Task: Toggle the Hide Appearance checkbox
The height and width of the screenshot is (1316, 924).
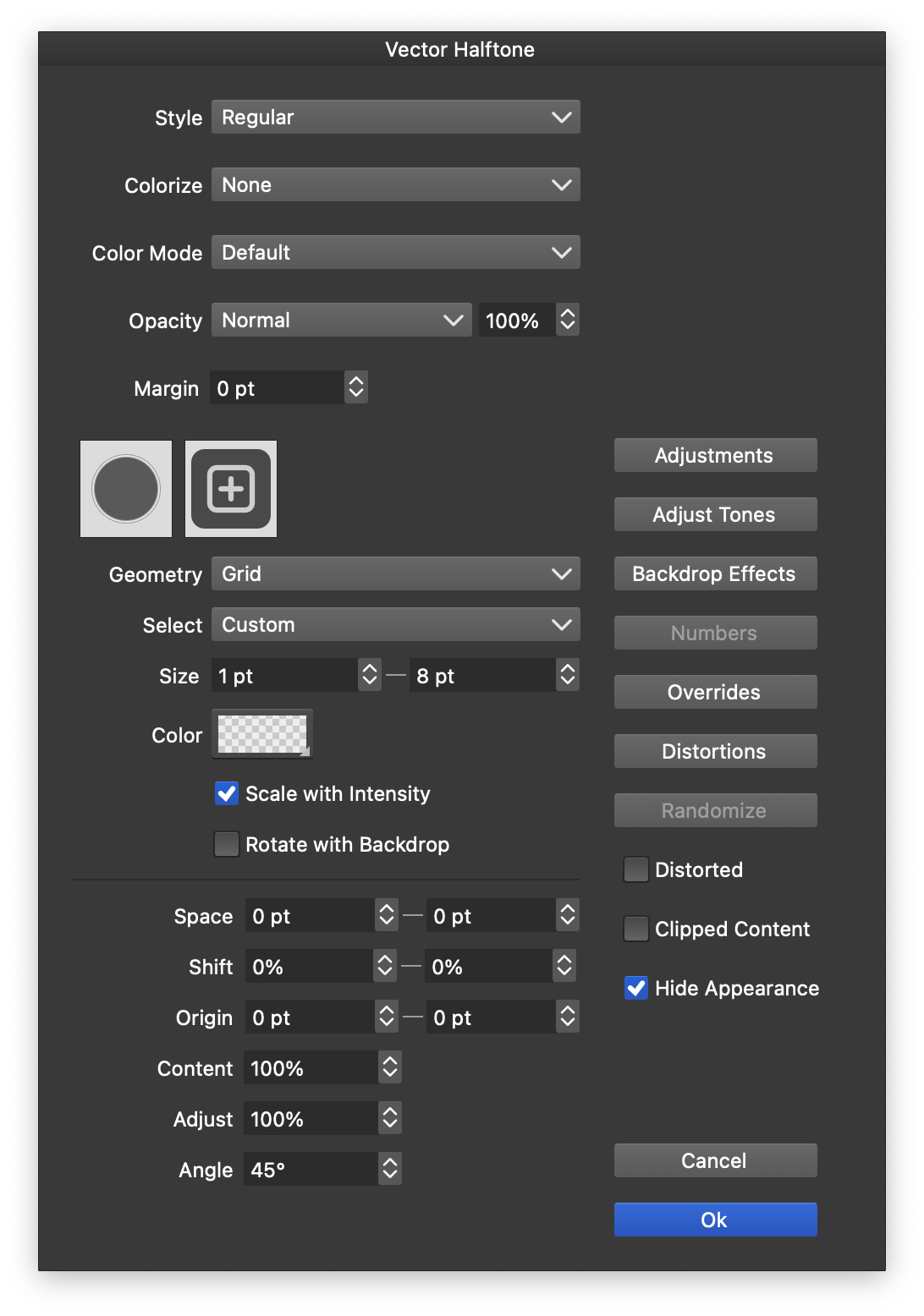Action: coord(636,988)
